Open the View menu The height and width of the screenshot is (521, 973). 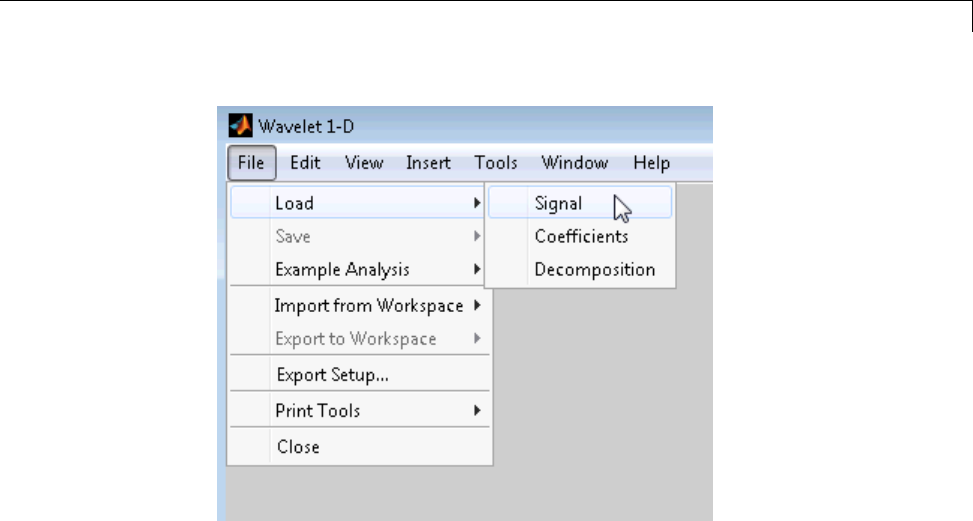click(364, 163)
